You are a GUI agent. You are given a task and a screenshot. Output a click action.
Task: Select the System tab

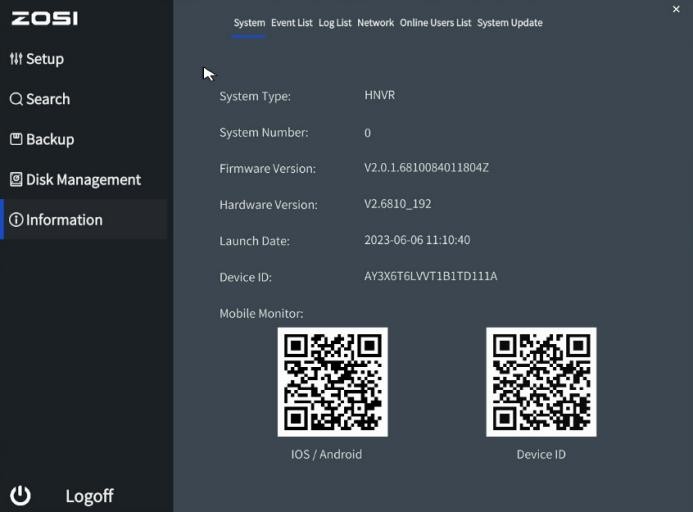pos(249,23)
